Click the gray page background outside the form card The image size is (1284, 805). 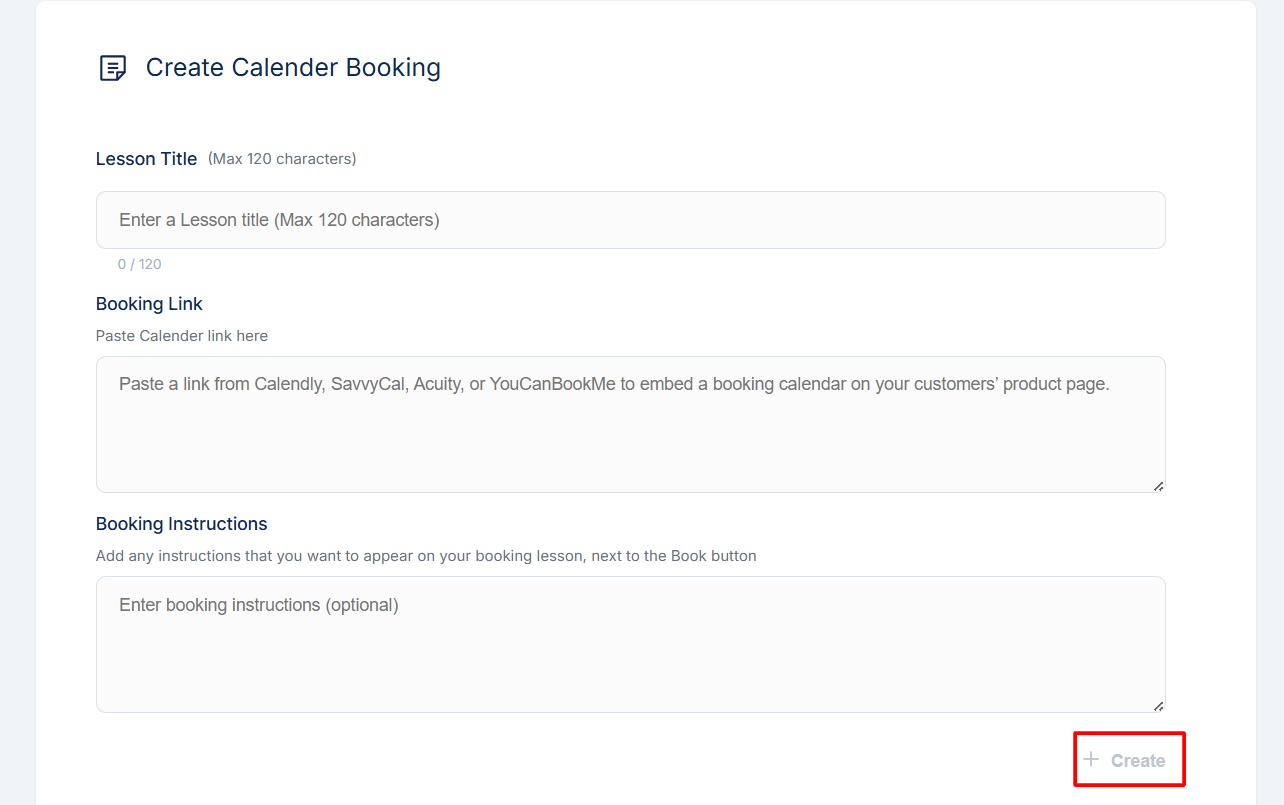(x=17, y=400)
